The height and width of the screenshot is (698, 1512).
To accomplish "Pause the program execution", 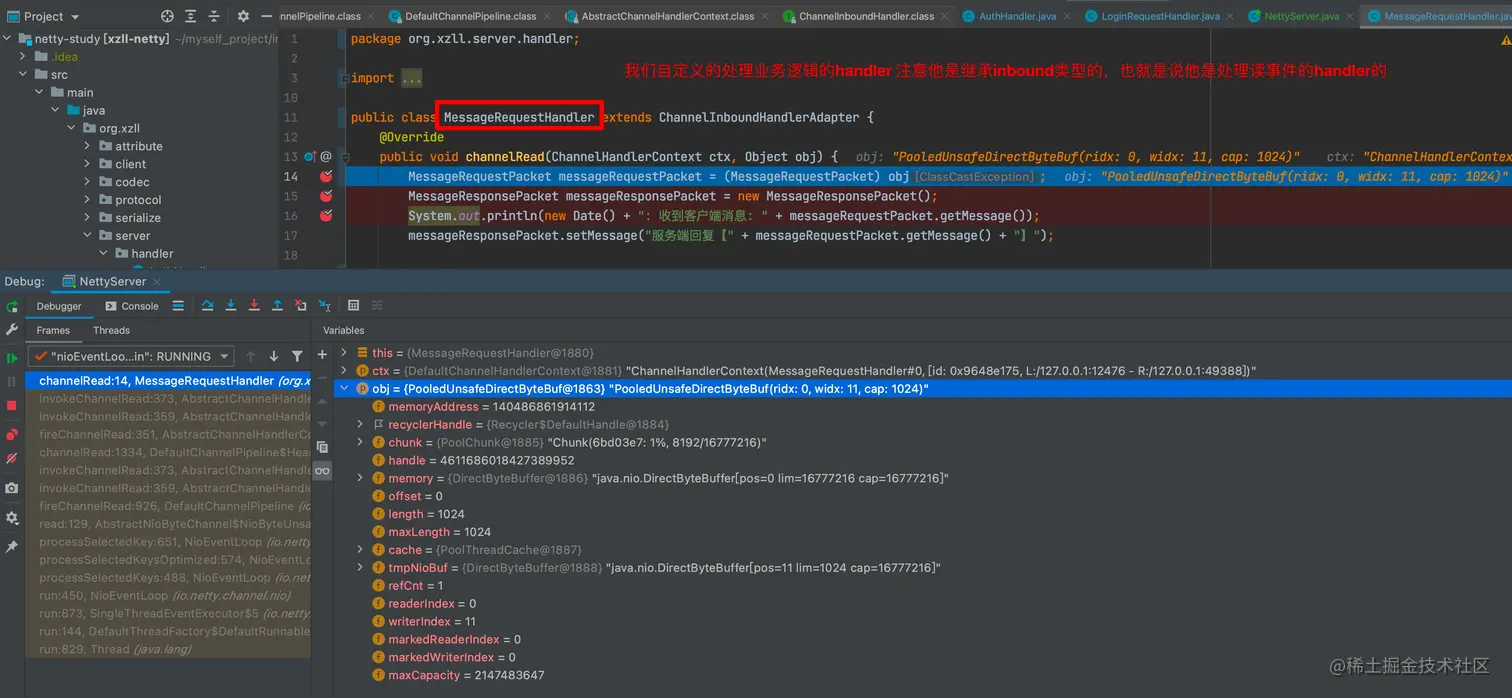I will point(12,382).
